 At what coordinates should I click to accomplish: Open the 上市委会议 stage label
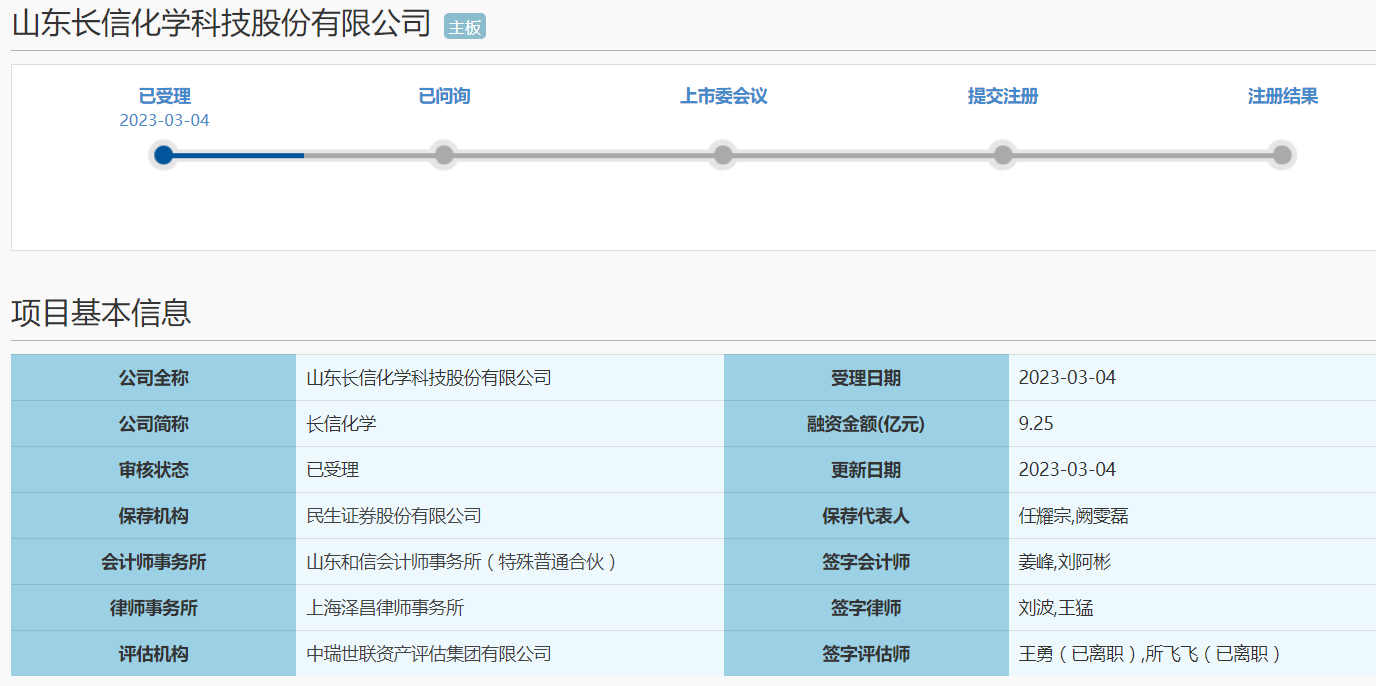723,96
